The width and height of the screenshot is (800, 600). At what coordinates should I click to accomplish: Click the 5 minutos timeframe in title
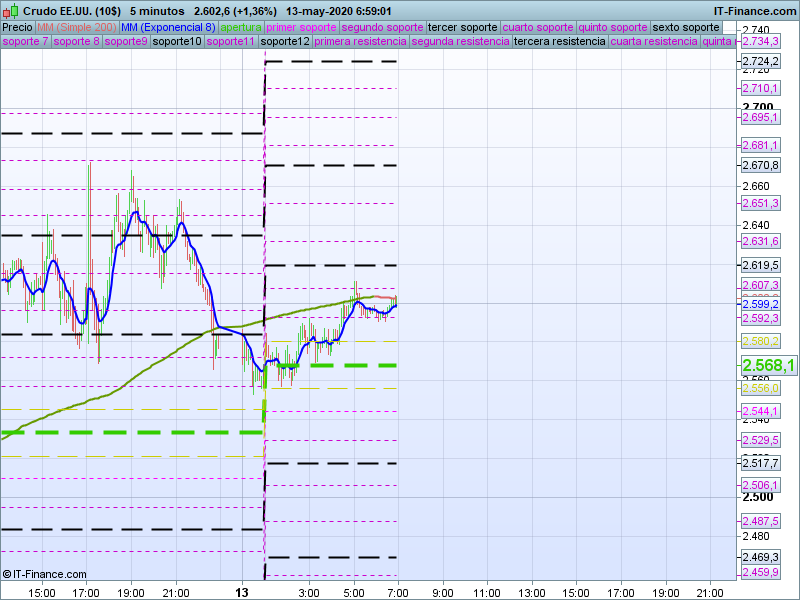157,10
